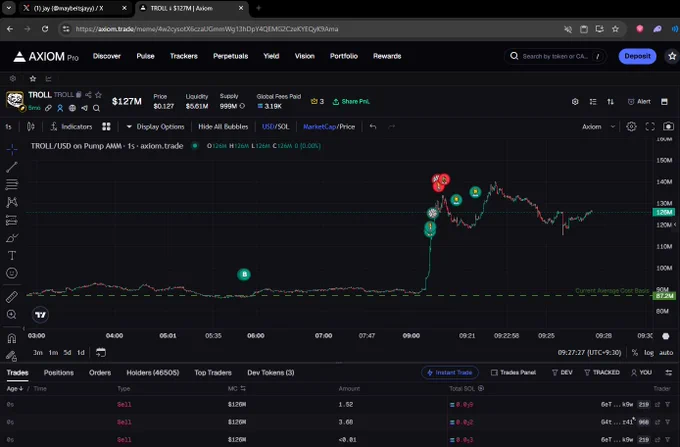Image resolution: width=680 pixels, height=447 pixels.
Task: Click Share PnL
Action: (352, 101)
